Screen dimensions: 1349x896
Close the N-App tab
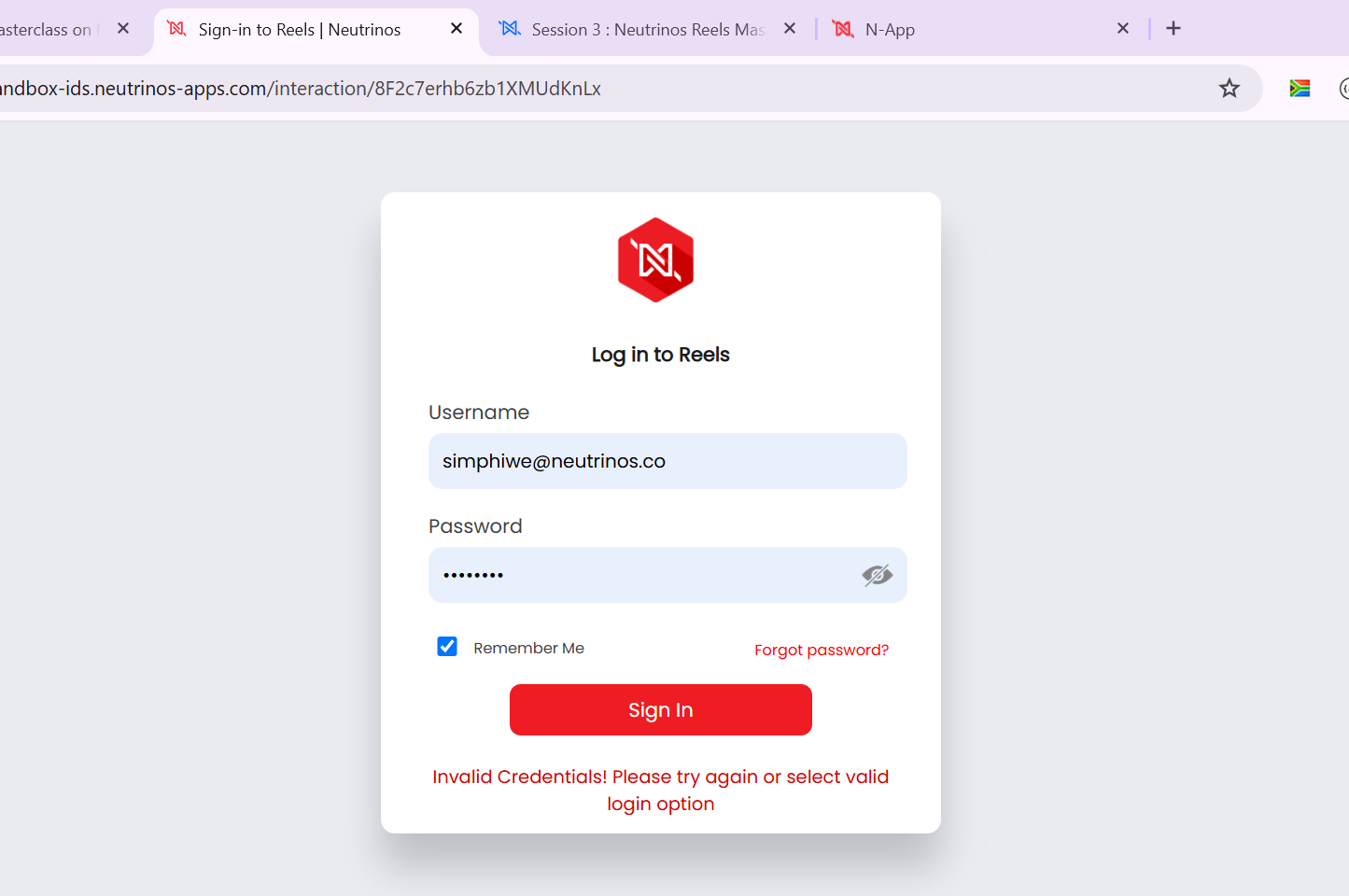click(x=1123, y=29)
